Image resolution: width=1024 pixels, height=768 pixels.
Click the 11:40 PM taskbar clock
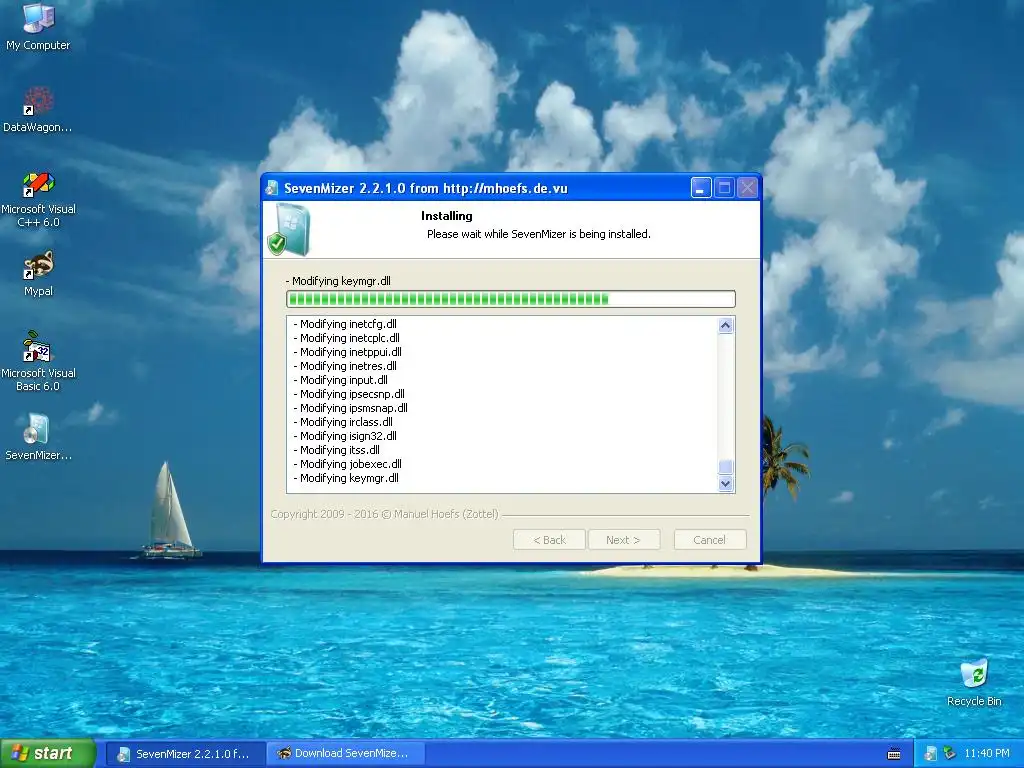pos(987,754)
